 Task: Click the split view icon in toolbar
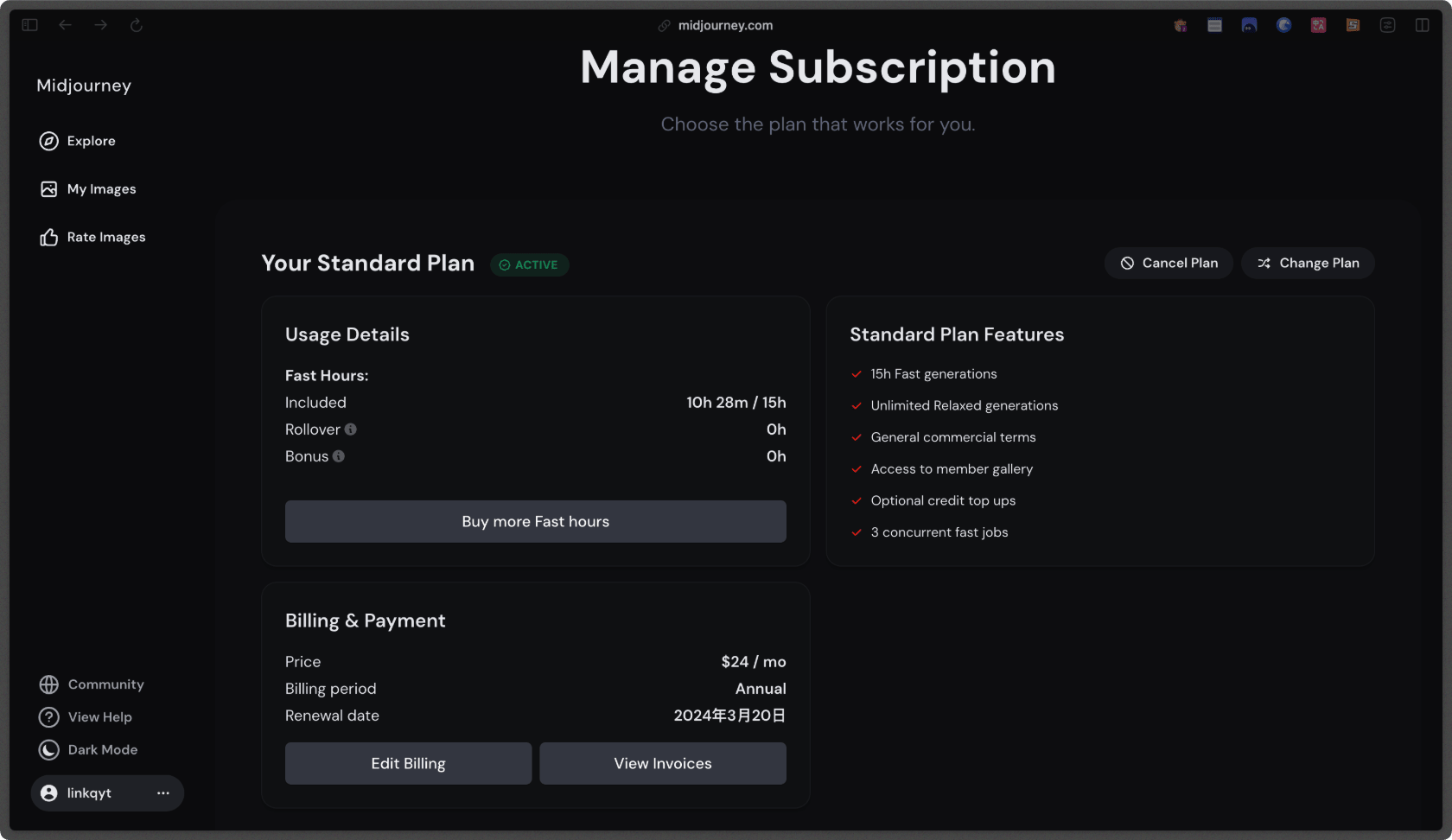[1423, 25]
